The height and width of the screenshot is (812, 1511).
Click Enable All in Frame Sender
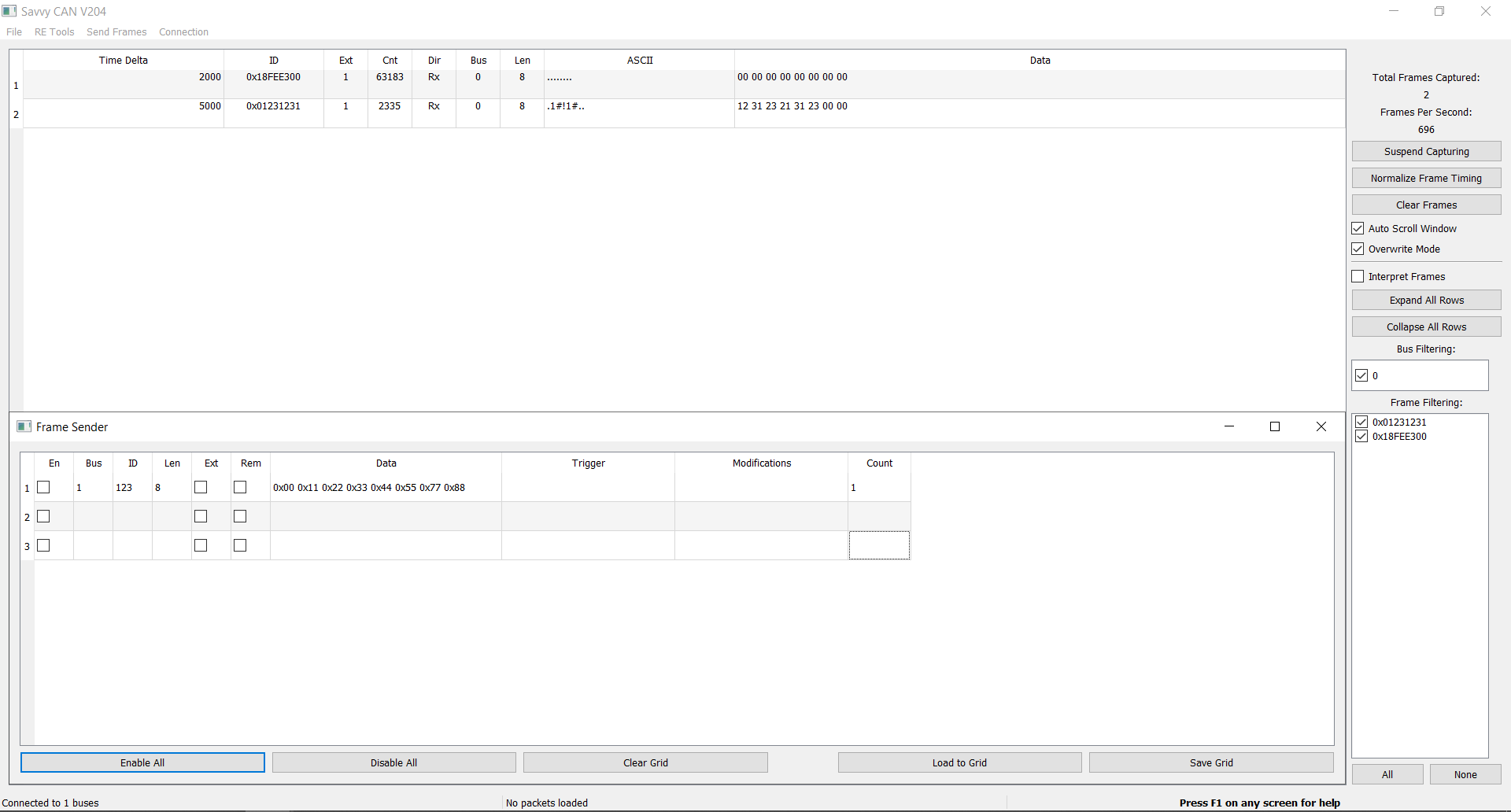[142, 762]
